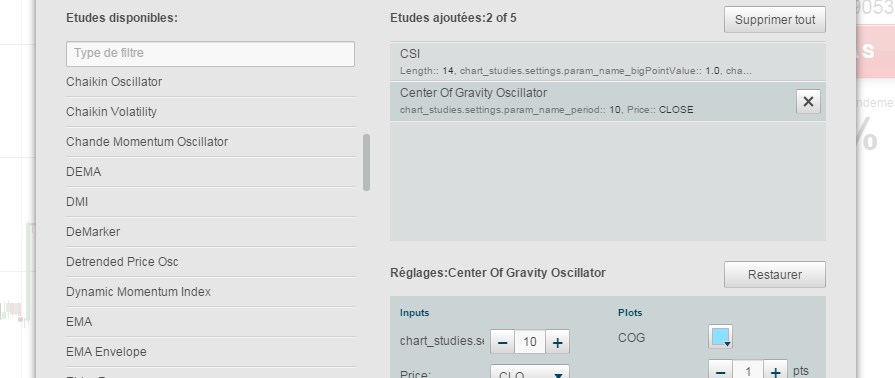Select Chaikin Volatility study
The height and width of the screenshot is (378, 895).
coord(211,112)
